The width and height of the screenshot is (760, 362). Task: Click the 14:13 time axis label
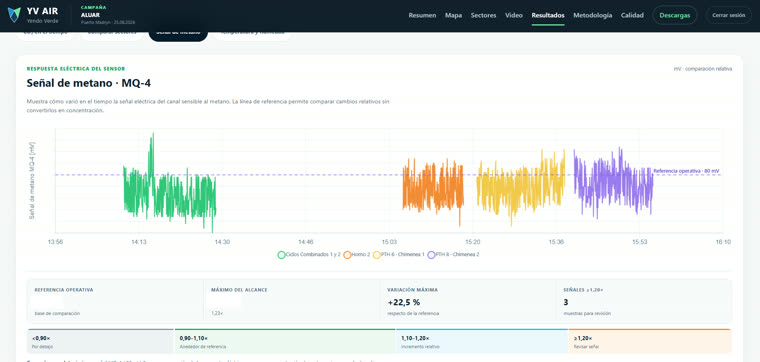(139, 242)
